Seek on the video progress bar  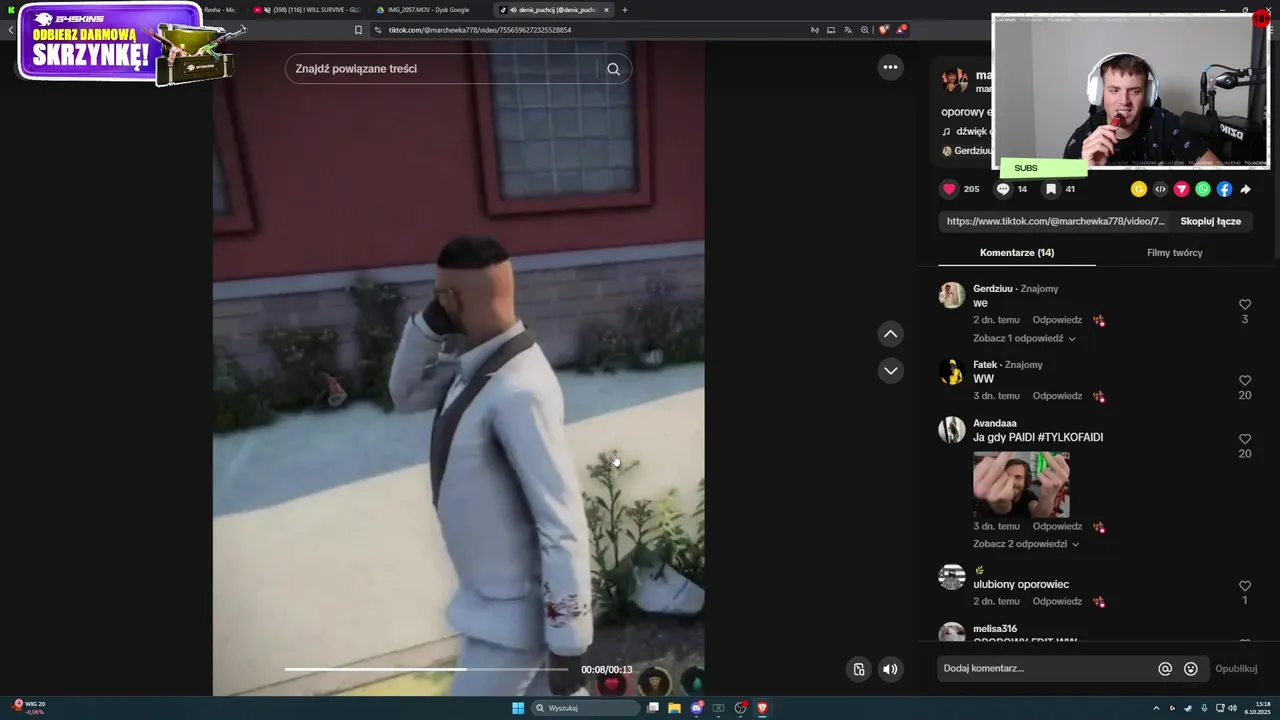426,669
